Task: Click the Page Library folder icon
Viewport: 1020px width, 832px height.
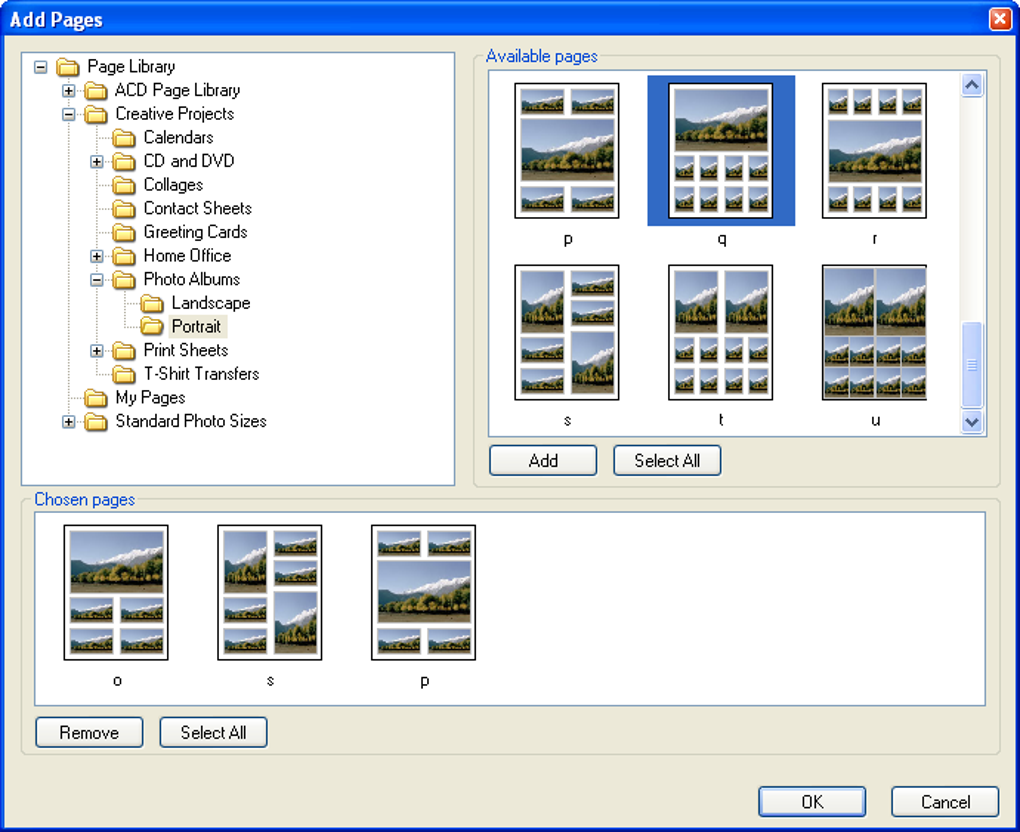Action: 68,67
